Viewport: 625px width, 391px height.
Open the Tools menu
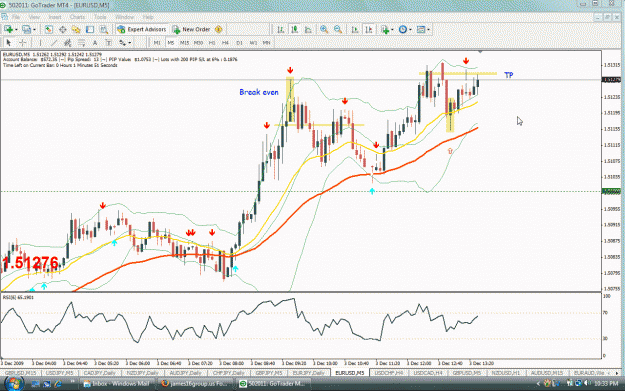pos(100,18)
